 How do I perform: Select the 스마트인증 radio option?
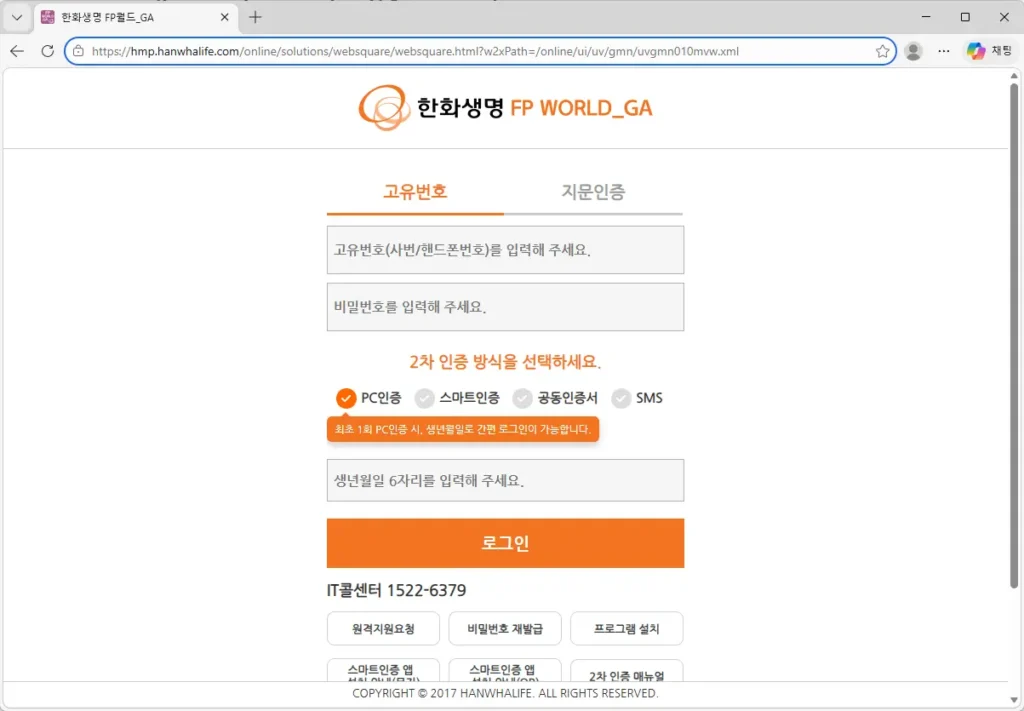point(425,398)
